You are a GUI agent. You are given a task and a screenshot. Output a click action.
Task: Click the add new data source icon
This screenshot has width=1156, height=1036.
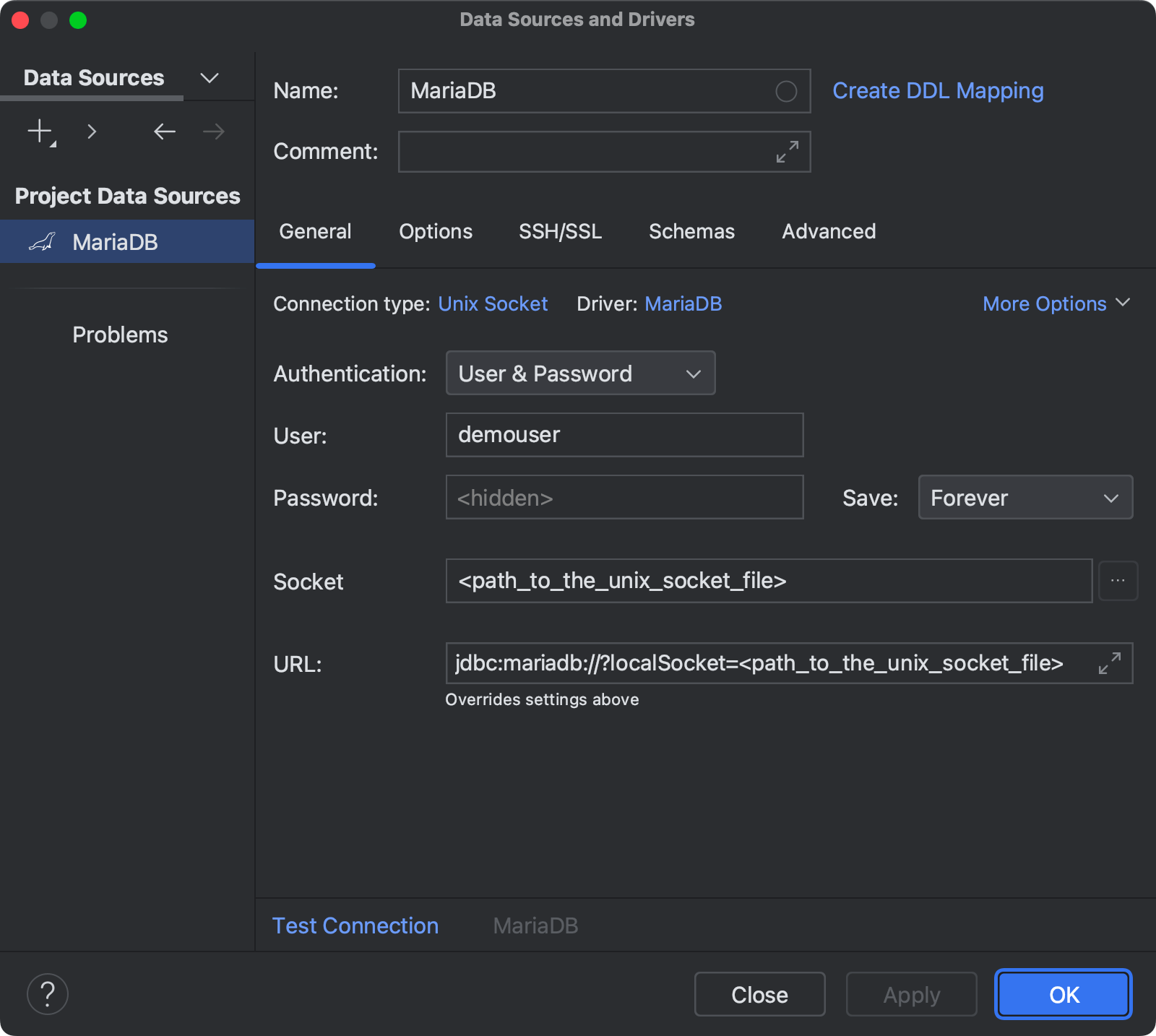coord(38,131)
